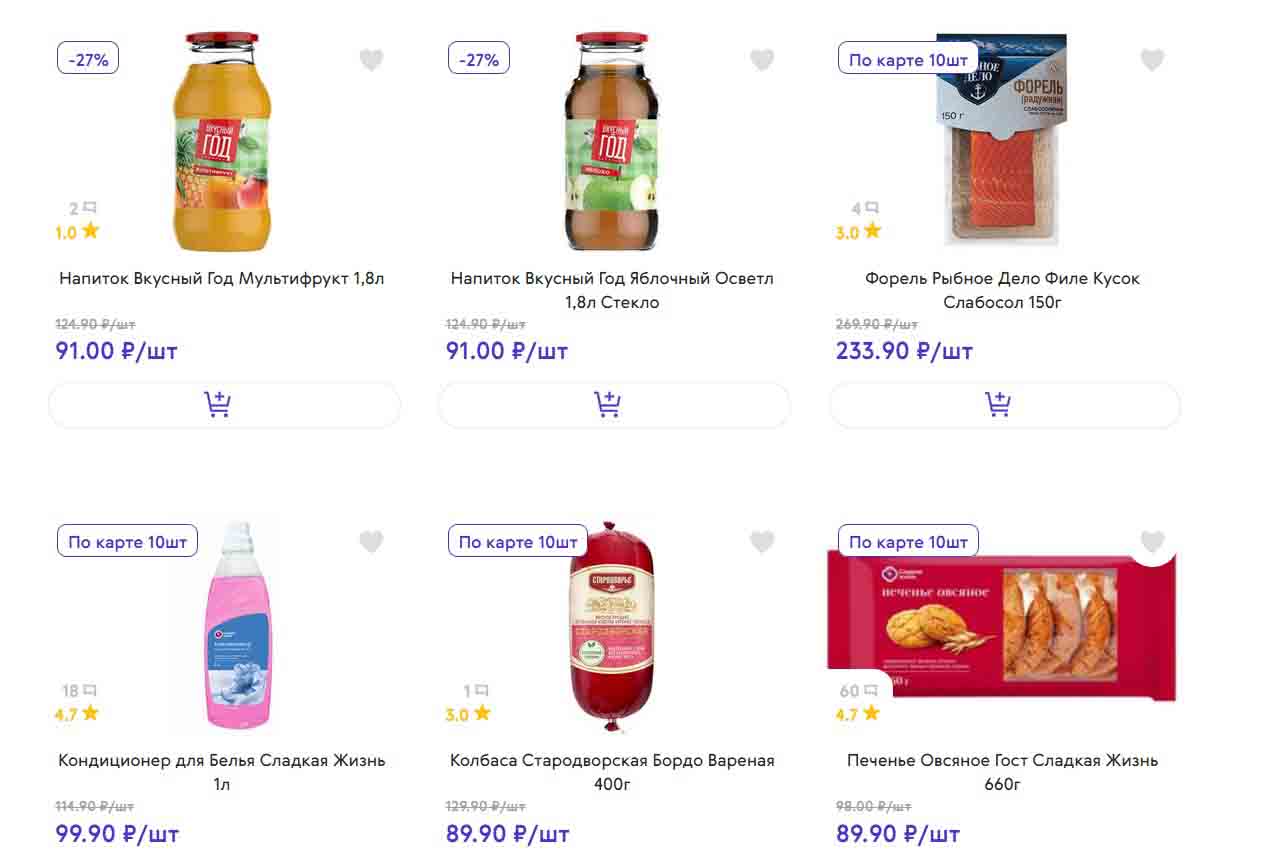
Task: Click the По карте 10шт badge on Колбаса
Action: [x=518, y=542]
